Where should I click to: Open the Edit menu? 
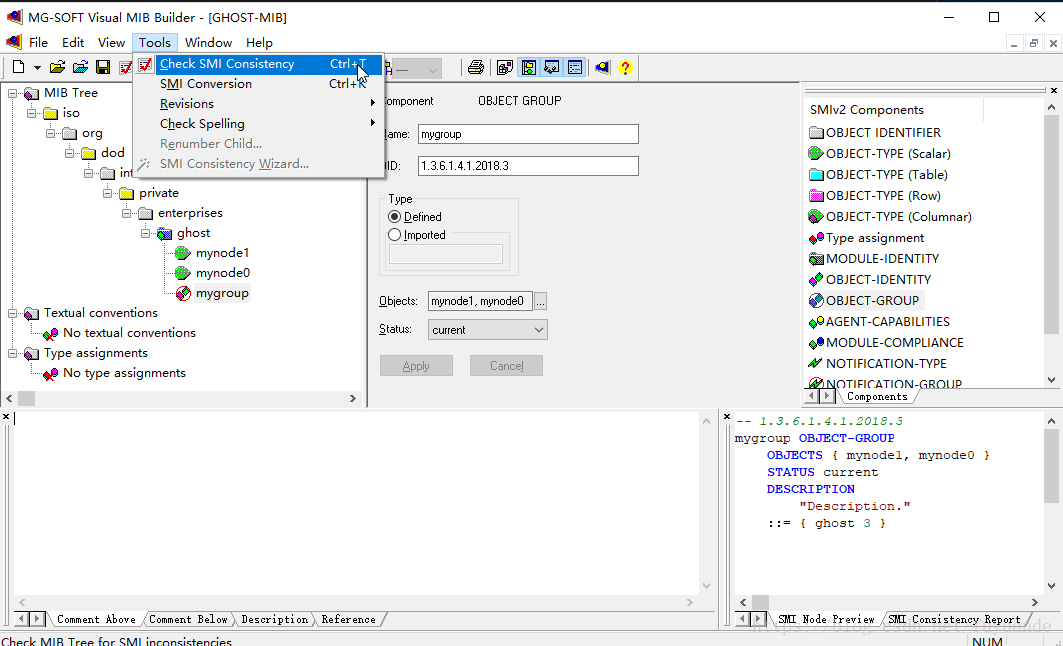coord(73,42)
